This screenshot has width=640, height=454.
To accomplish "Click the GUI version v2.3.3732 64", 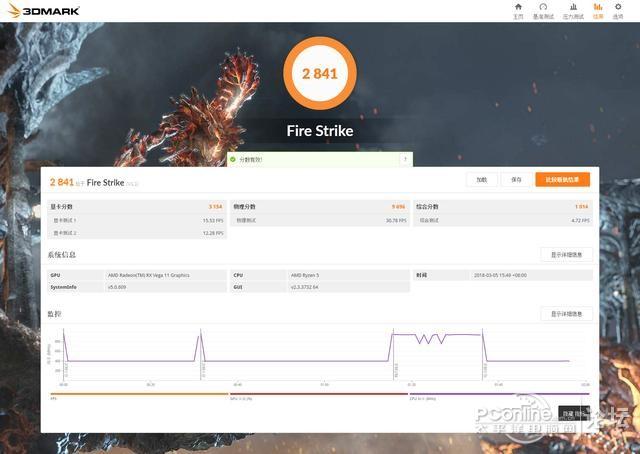I will coord(304,287).
